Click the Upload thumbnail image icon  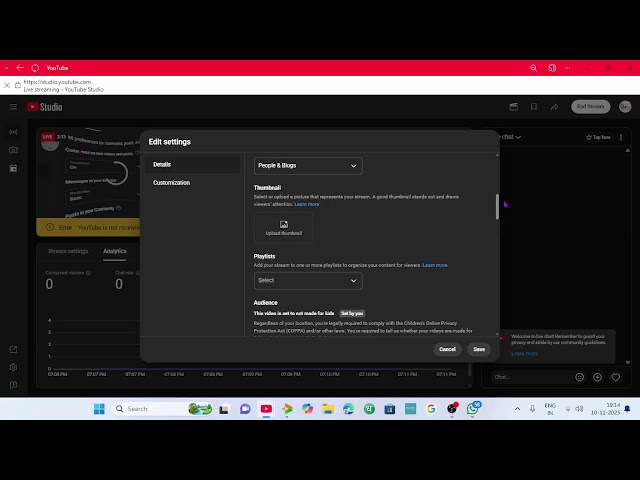(284, 224)
